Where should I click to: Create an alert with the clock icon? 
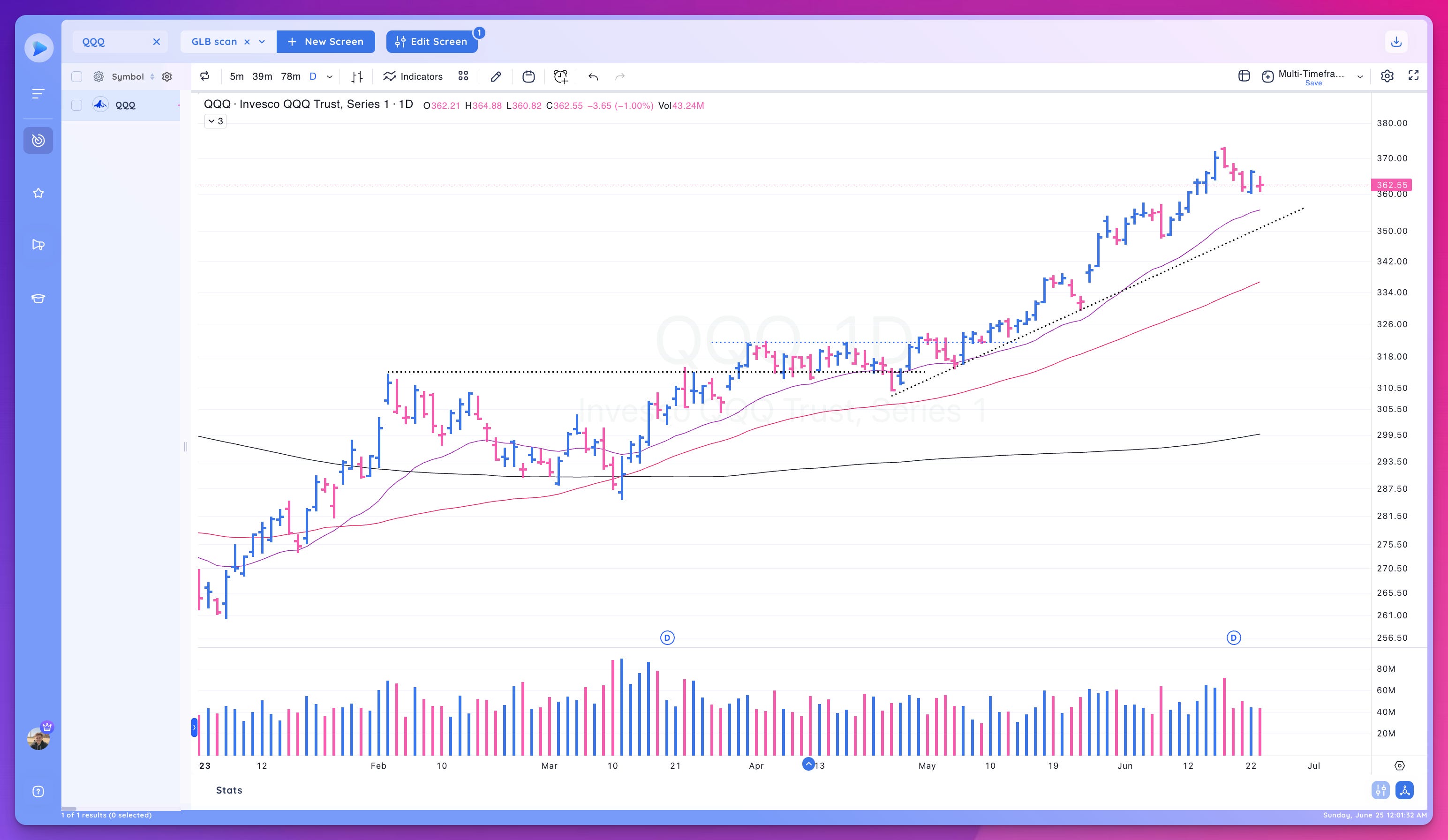561,76
